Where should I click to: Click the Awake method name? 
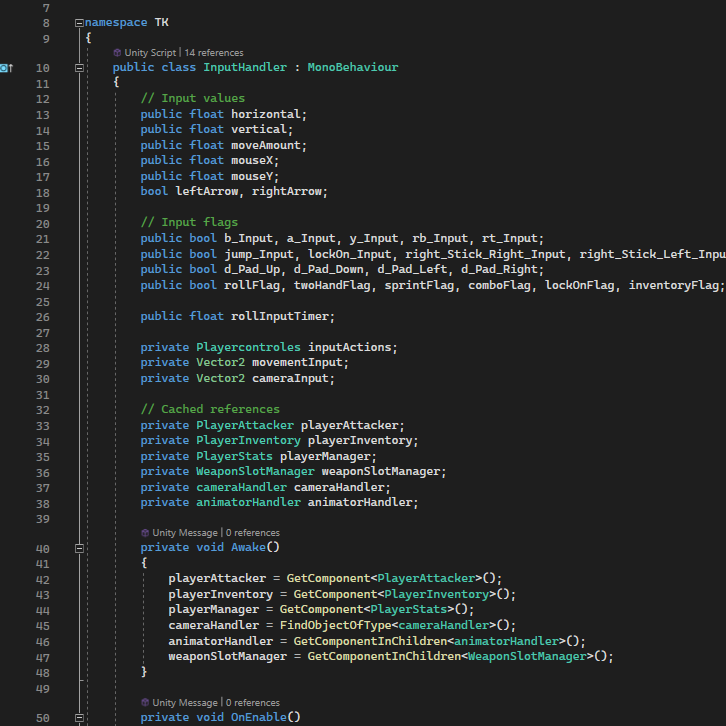(249, 547)
